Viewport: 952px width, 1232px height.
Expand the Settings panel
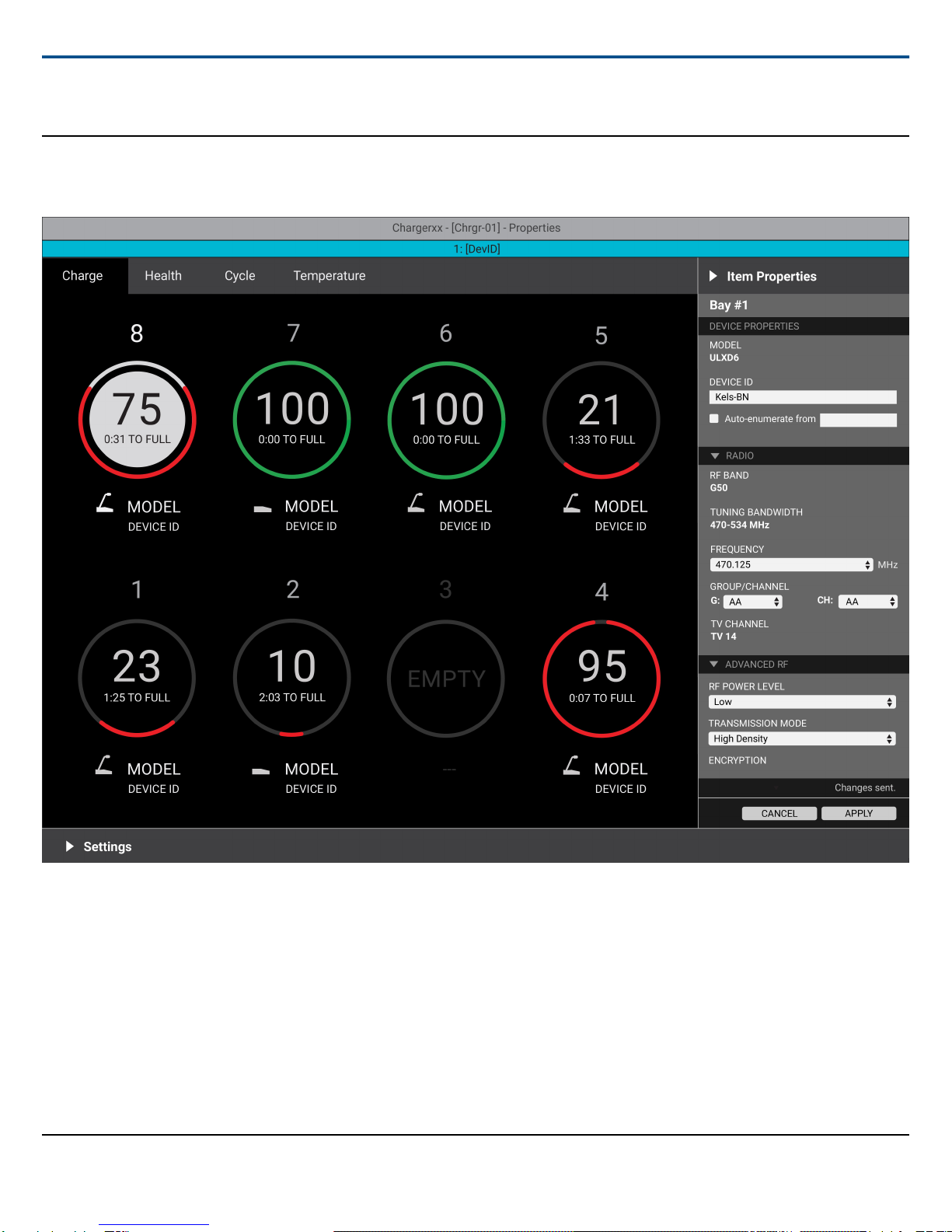(x=70, y=846)
